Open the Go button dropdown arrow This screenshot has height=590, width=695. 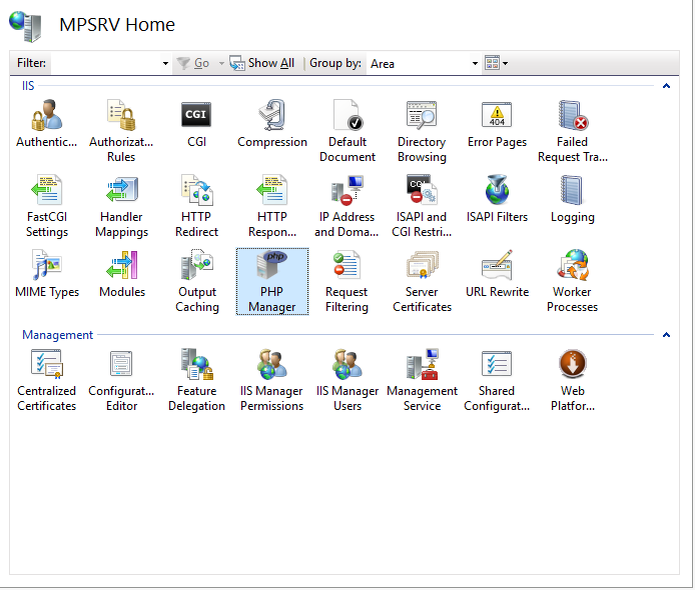tap(221, 63)
